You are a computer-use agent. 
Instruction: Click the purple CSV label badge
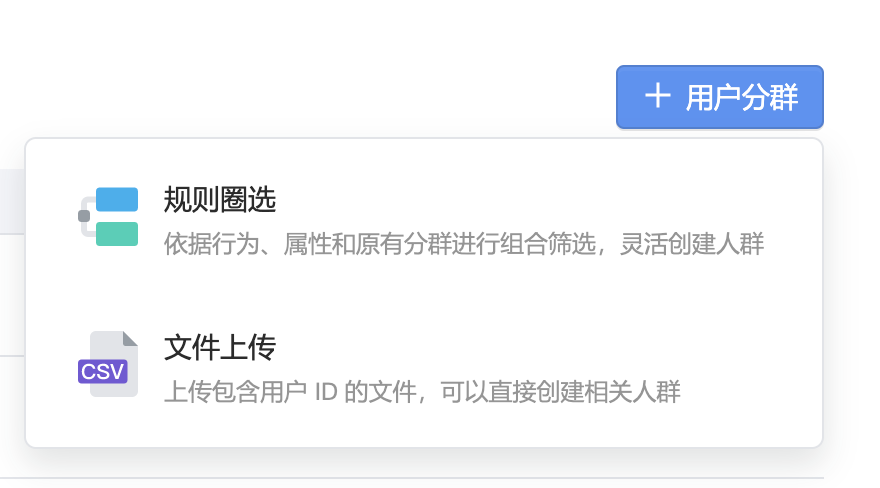click(x=102, y=371)
